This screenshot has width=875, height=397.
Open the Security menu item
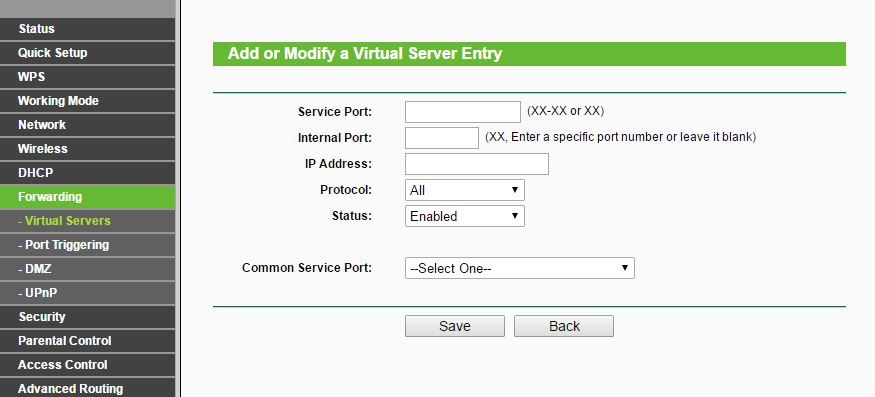click(88, 317)
